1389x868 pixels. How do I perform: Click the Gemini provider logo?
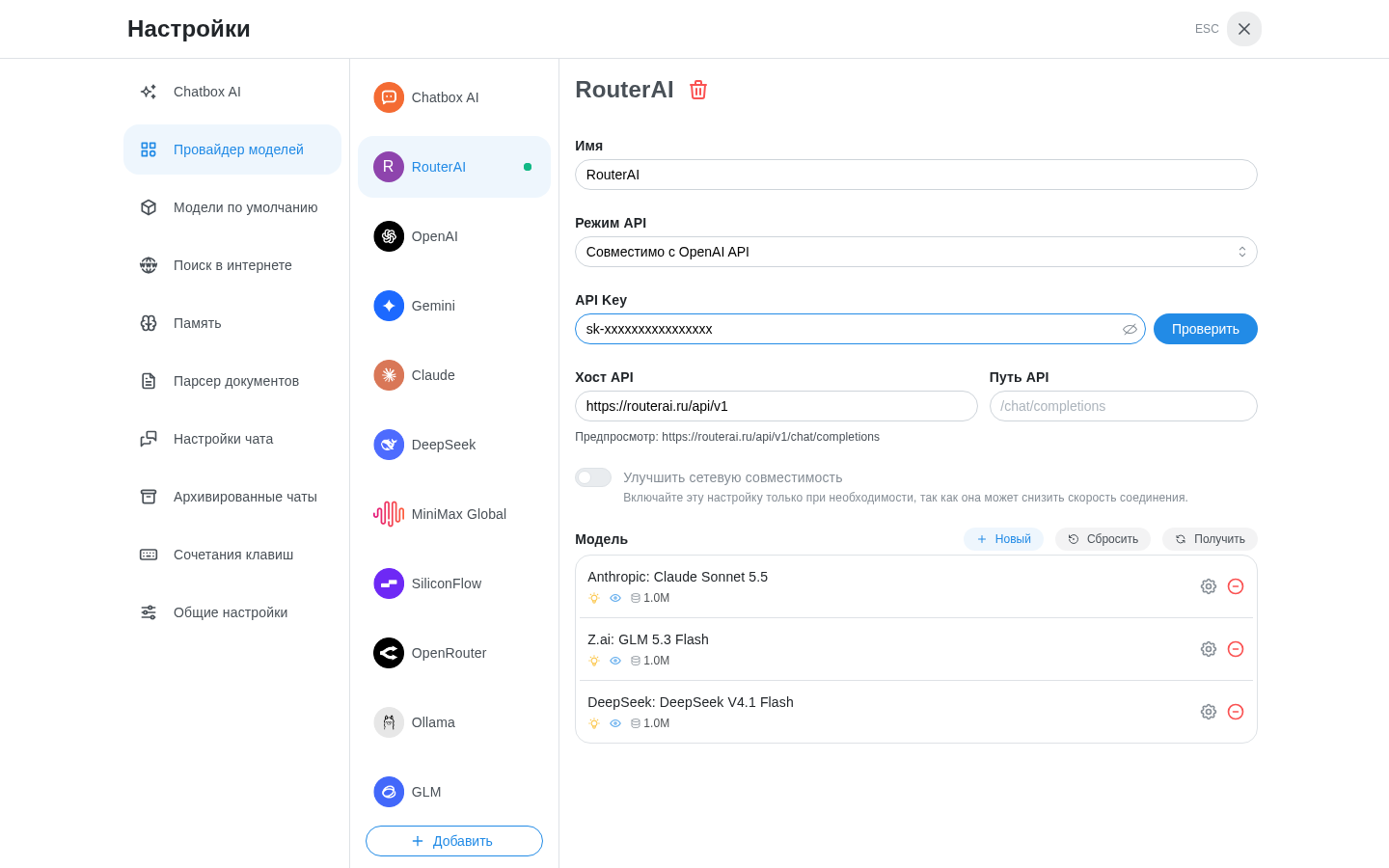[x=389, y=306]
